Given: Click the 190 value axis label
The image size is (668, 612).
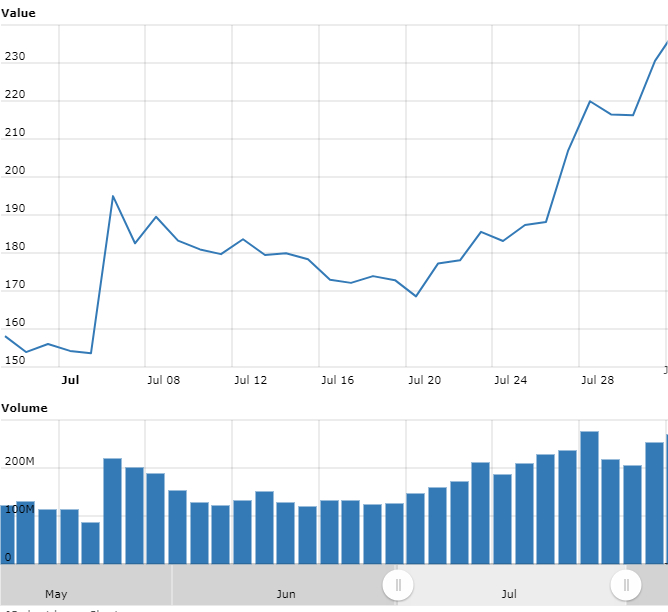Looking at the screenshot, I should point(15,208).
